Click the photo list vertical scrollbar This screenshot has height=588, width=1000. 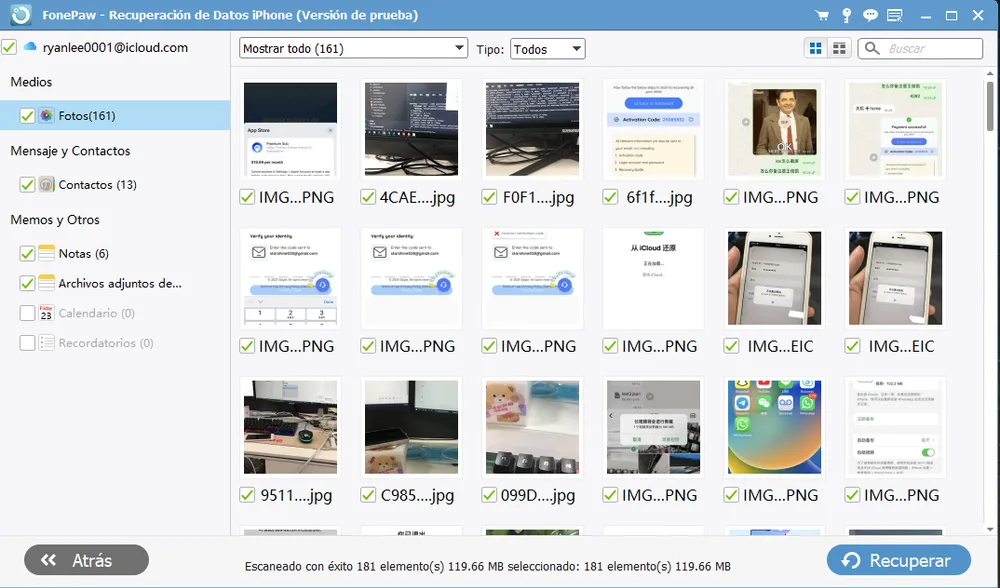990,106
